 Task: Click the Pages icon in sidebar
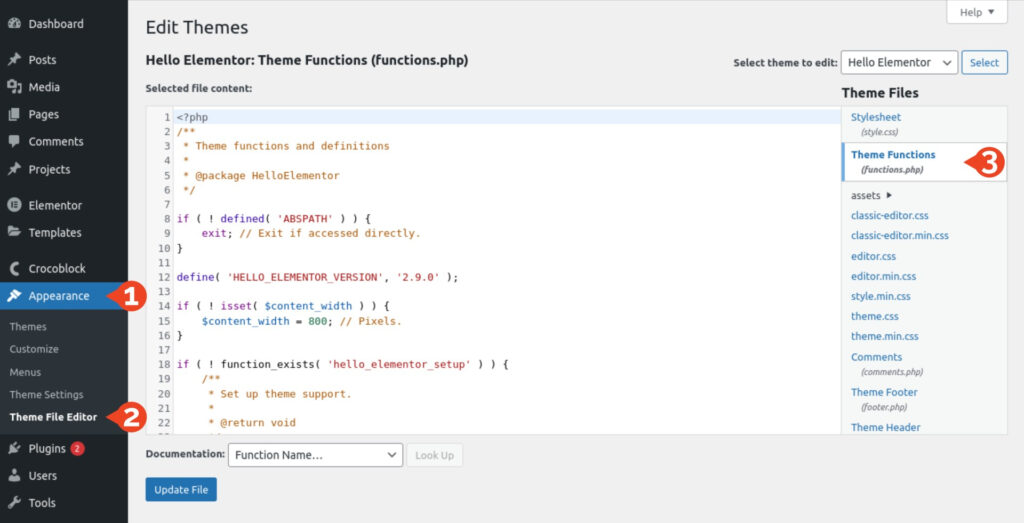coord(14,114)
